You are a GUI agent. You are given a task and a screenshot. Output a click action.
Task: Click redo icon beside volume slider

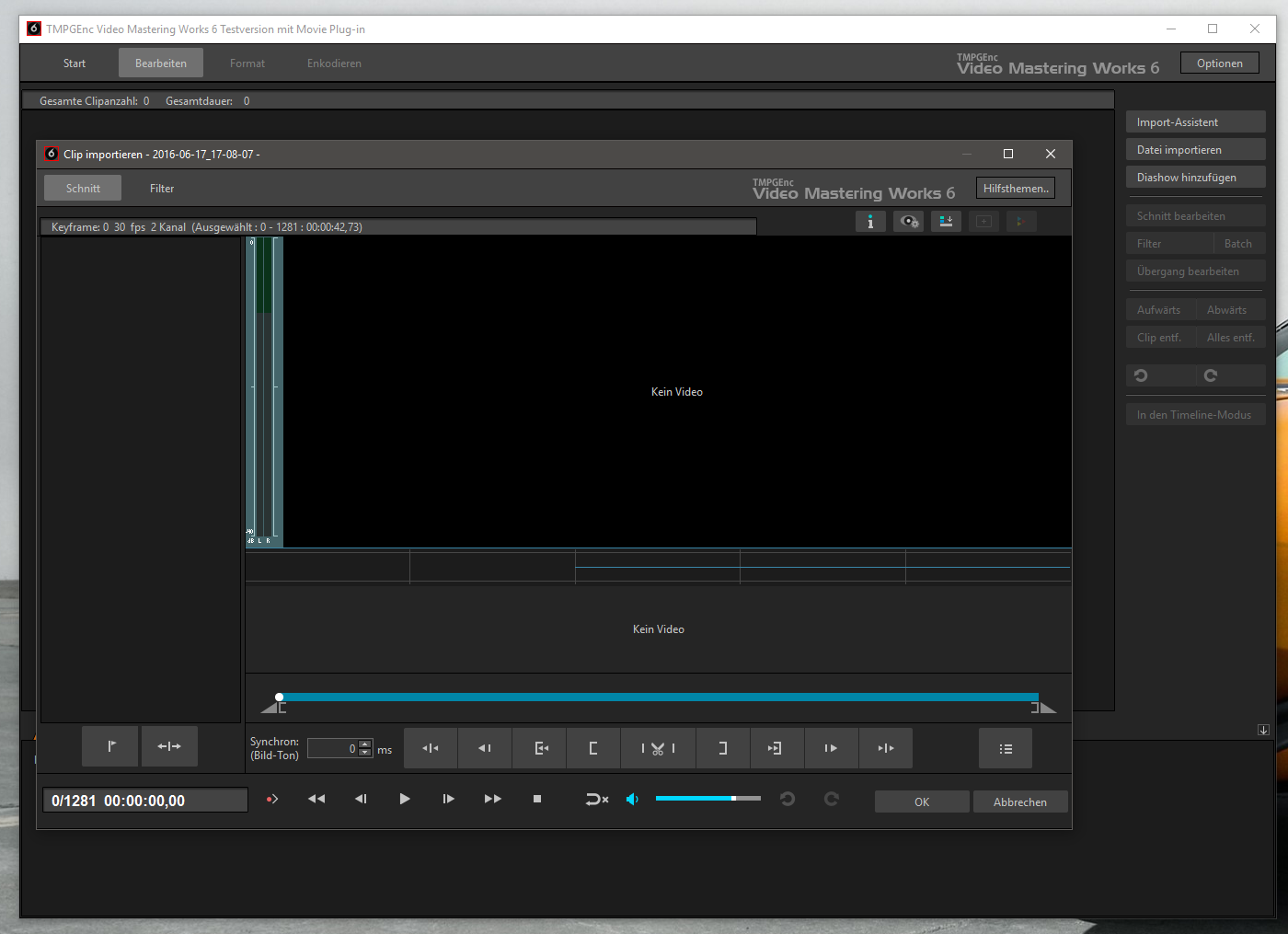pyautogui.click(x=832, y=799)
